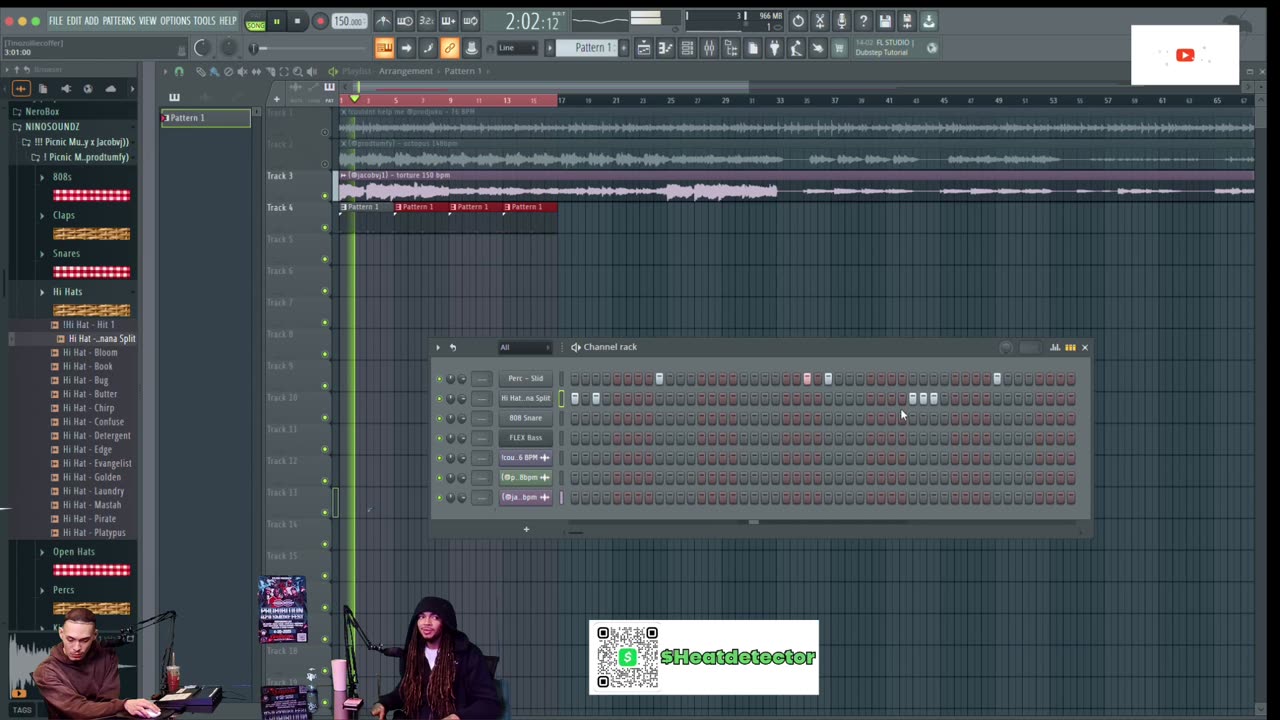Toggle the orange link chain icon
This screenshot has width=1280, height=720.
(450, 48)
